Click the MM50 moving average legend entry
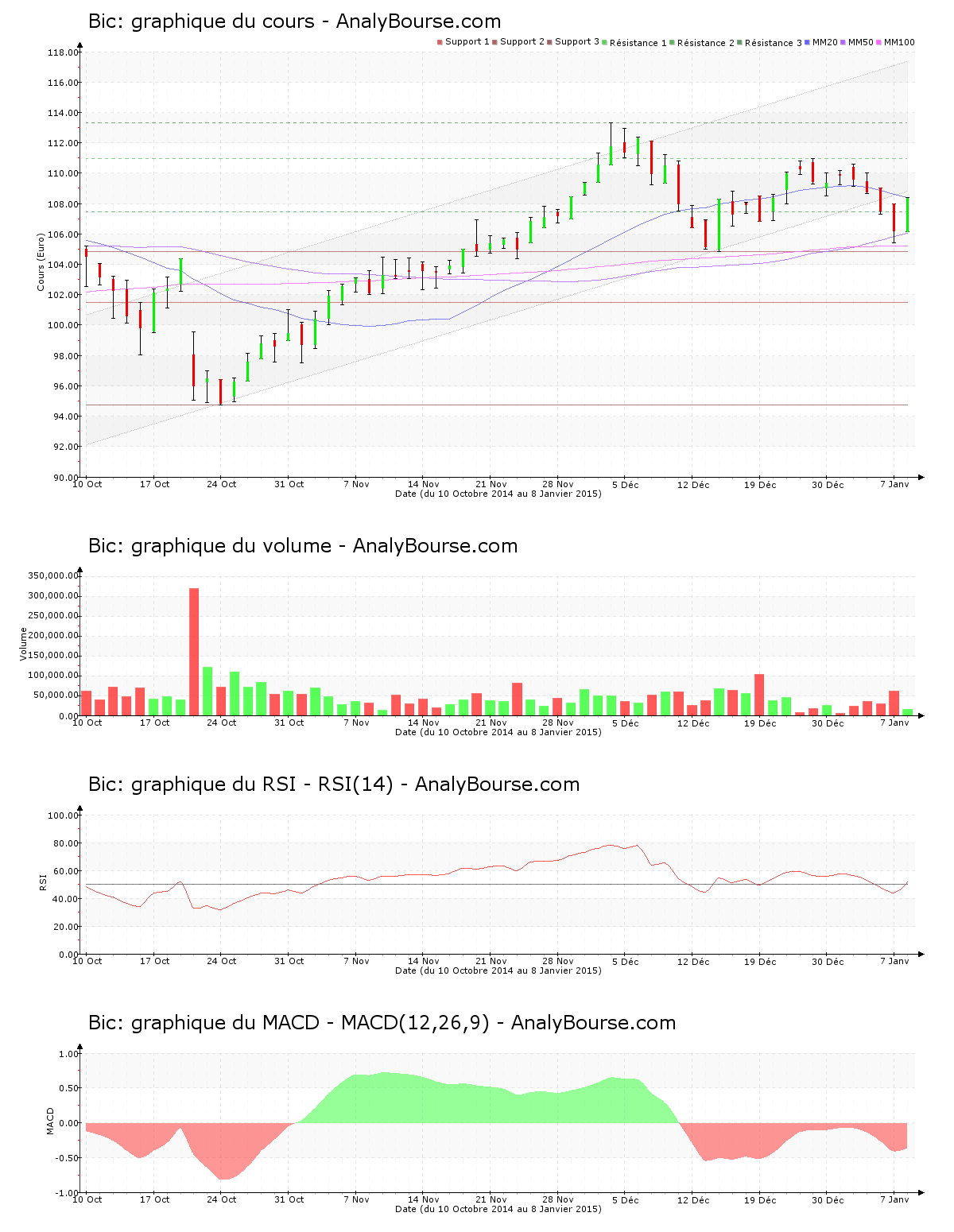Viewport: 954px width, 1232px height. [857, 42]
